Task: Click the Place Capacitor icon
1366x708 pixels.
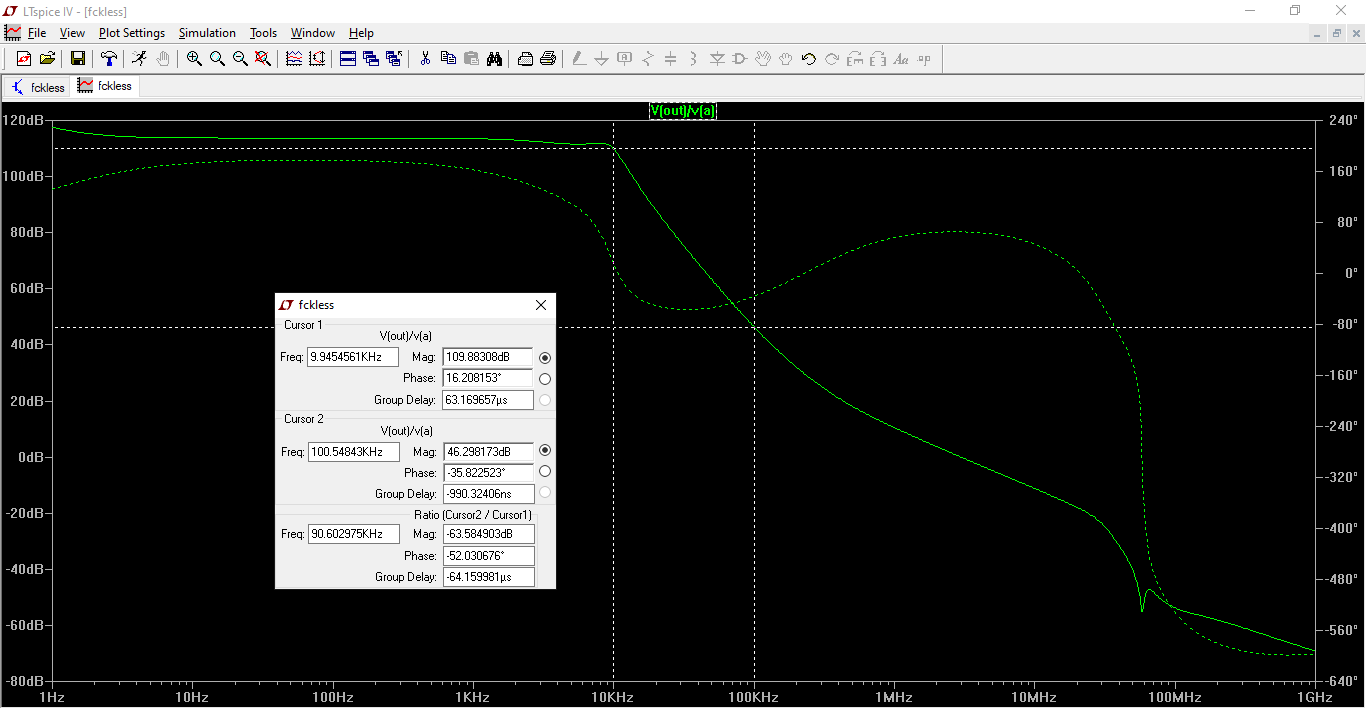Action: [671, 59]
